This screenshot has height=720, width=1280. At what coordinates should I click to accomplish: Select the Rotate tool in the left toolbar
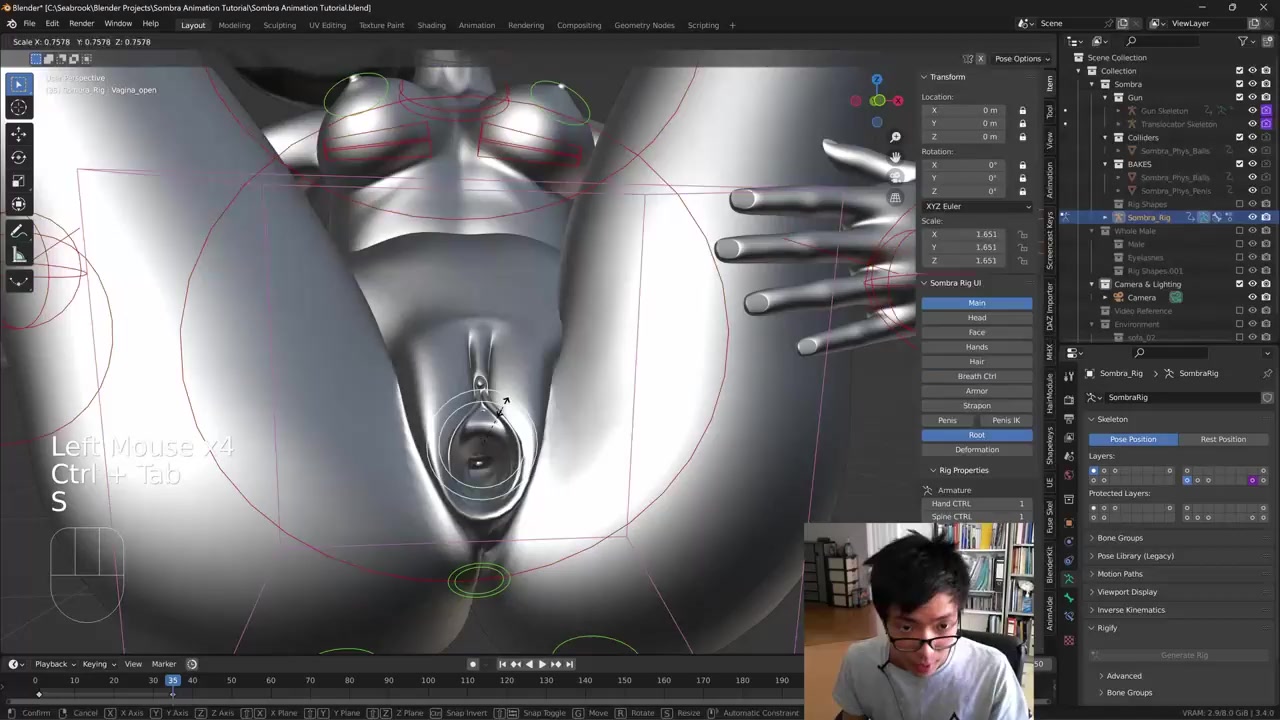pos(19,157)
